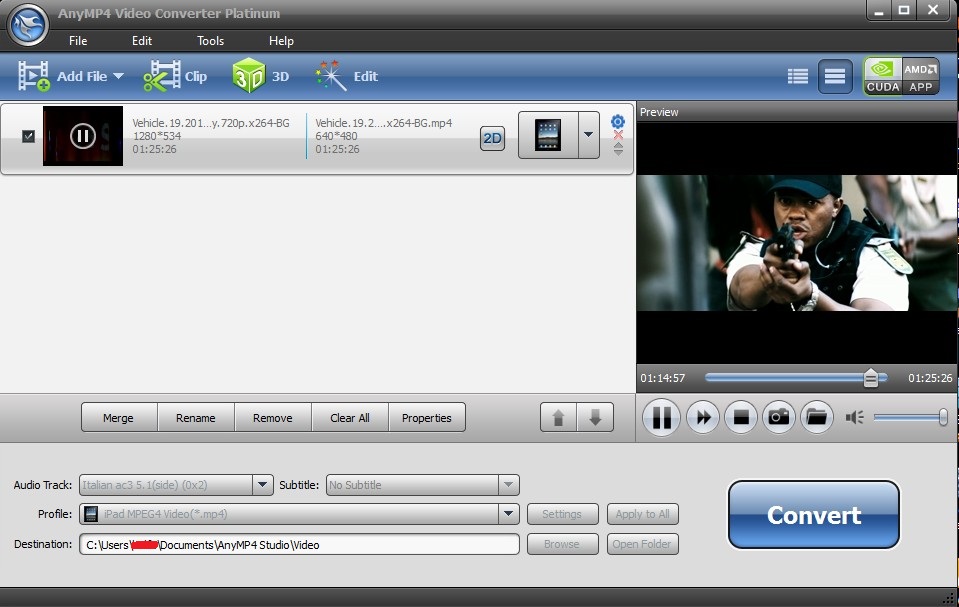Move file down with arrow button
Image resolution: width=959 pixels, height=607 pixels.
coord(595,417)
